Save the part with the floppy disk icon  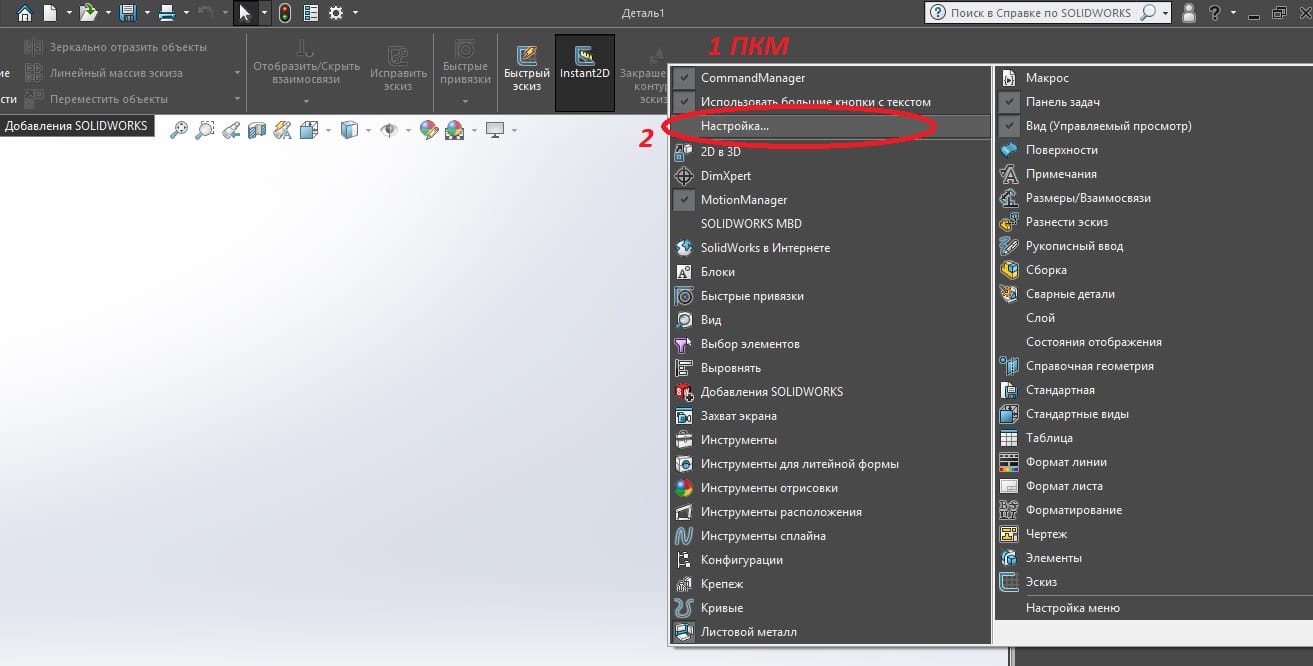(x=127, y=13)
